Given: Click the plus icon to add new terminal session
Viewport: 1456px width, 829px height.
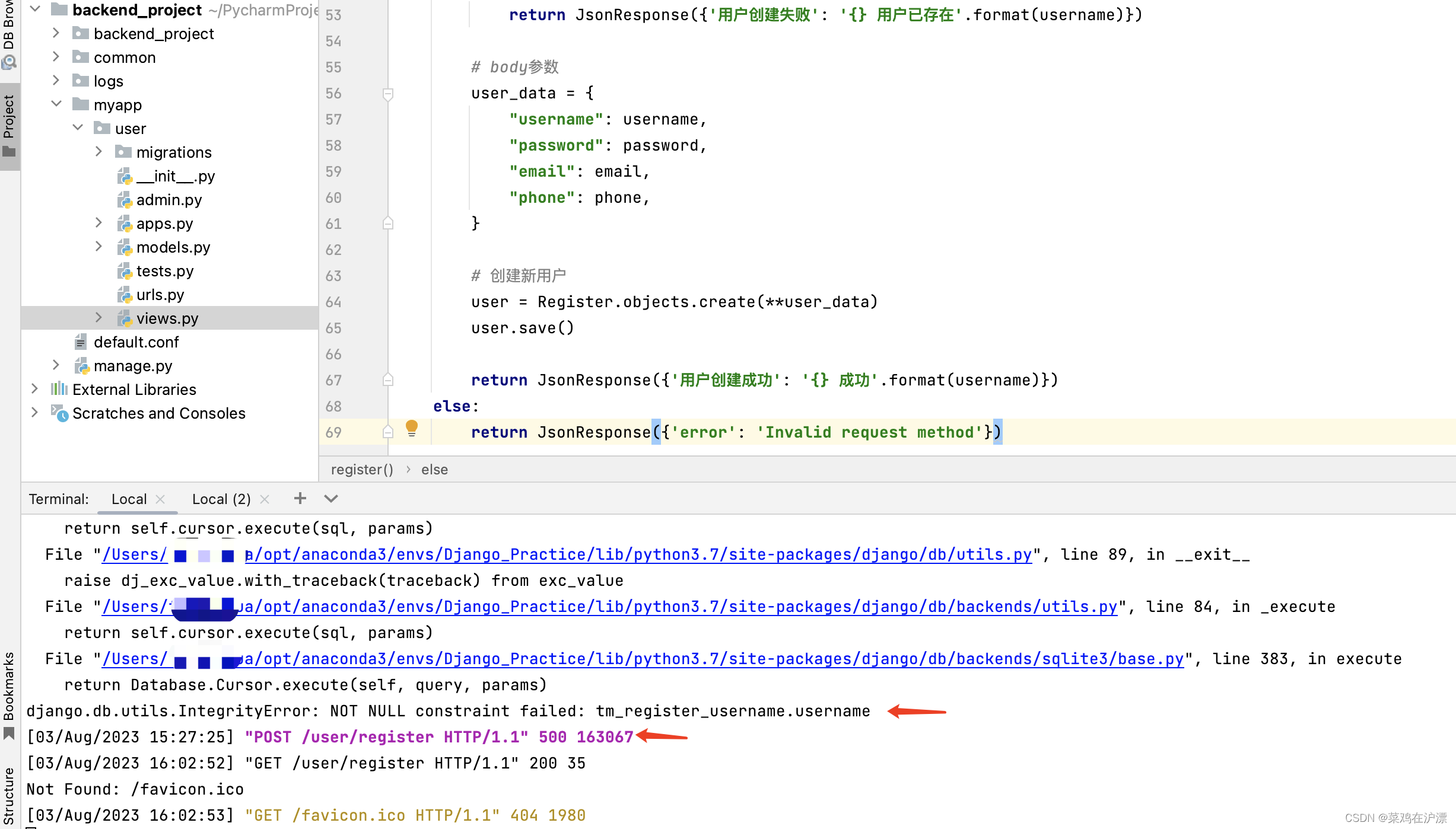Looking at the screenshot, I should [300, 499].
